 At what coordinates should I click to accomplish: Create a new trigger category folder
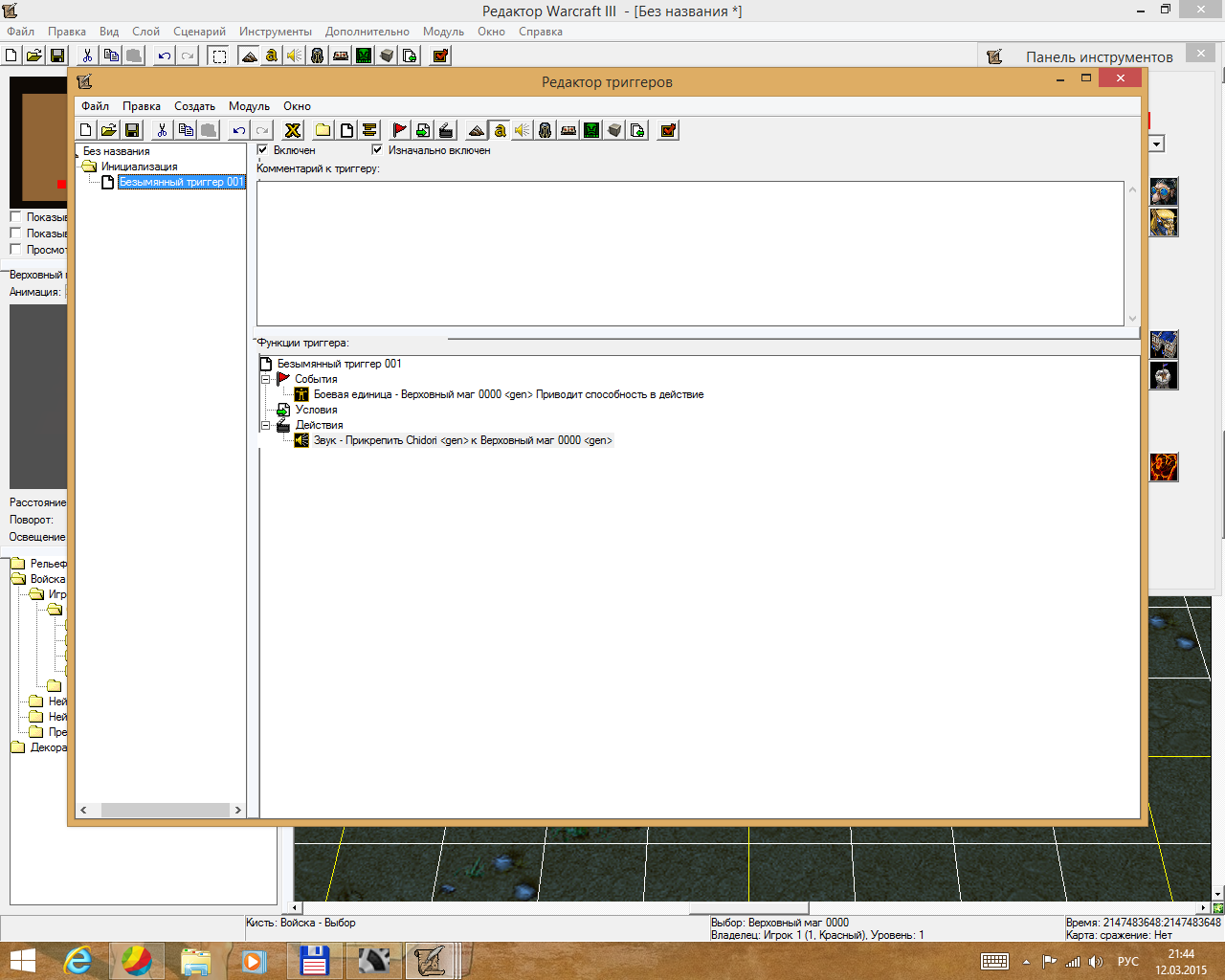[323, 130]
